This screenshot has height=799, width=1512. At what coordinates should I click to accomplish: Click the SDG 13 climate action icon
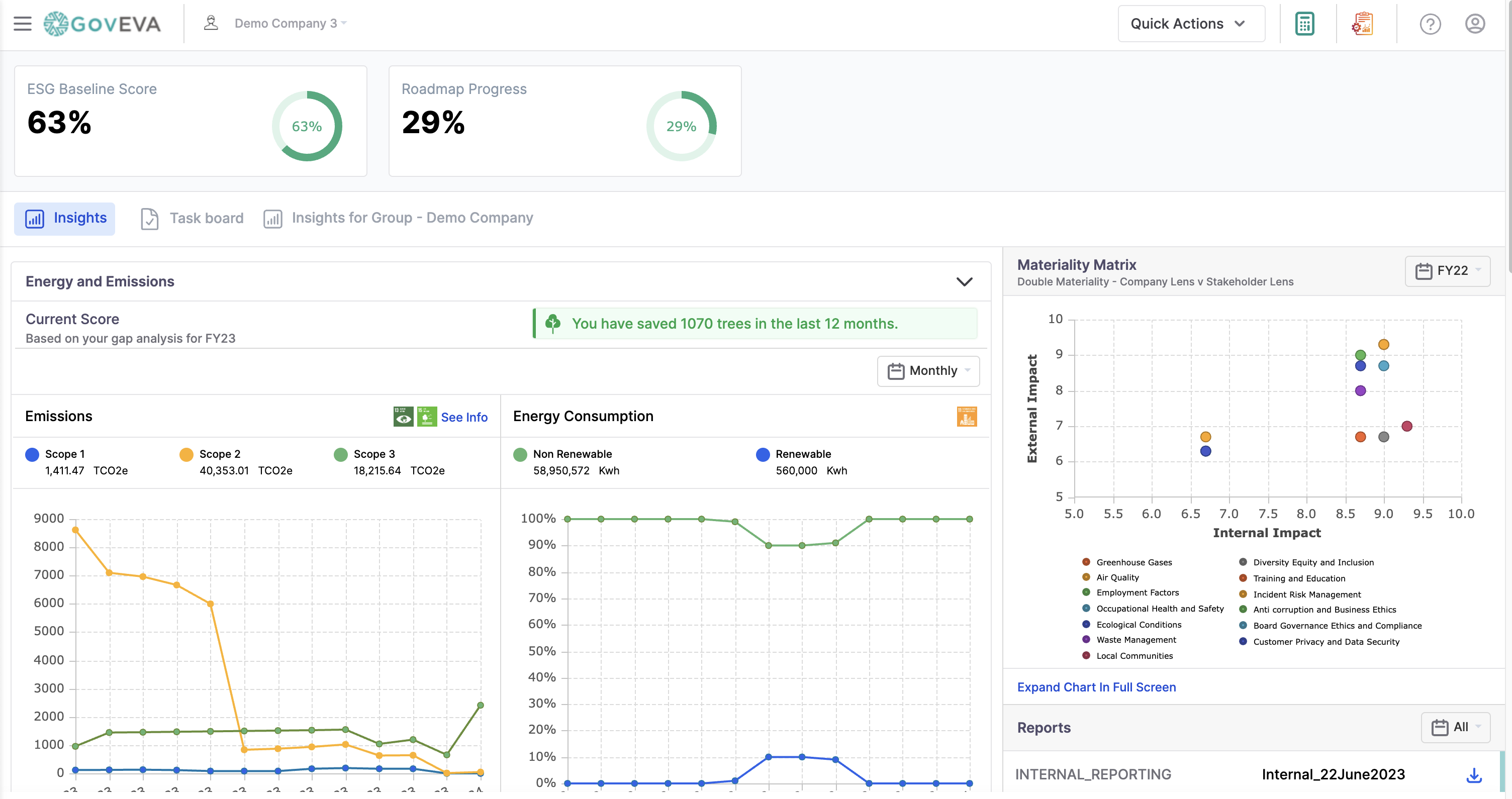coord(403,417)
